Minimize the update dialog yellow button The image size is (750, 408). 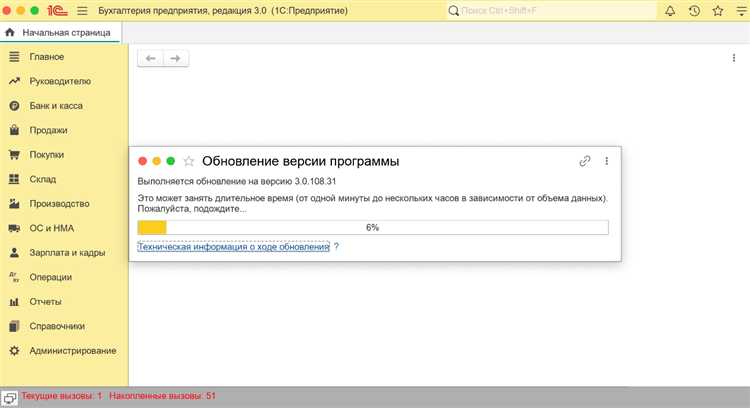pyautogui.click(x=156, y=161)
